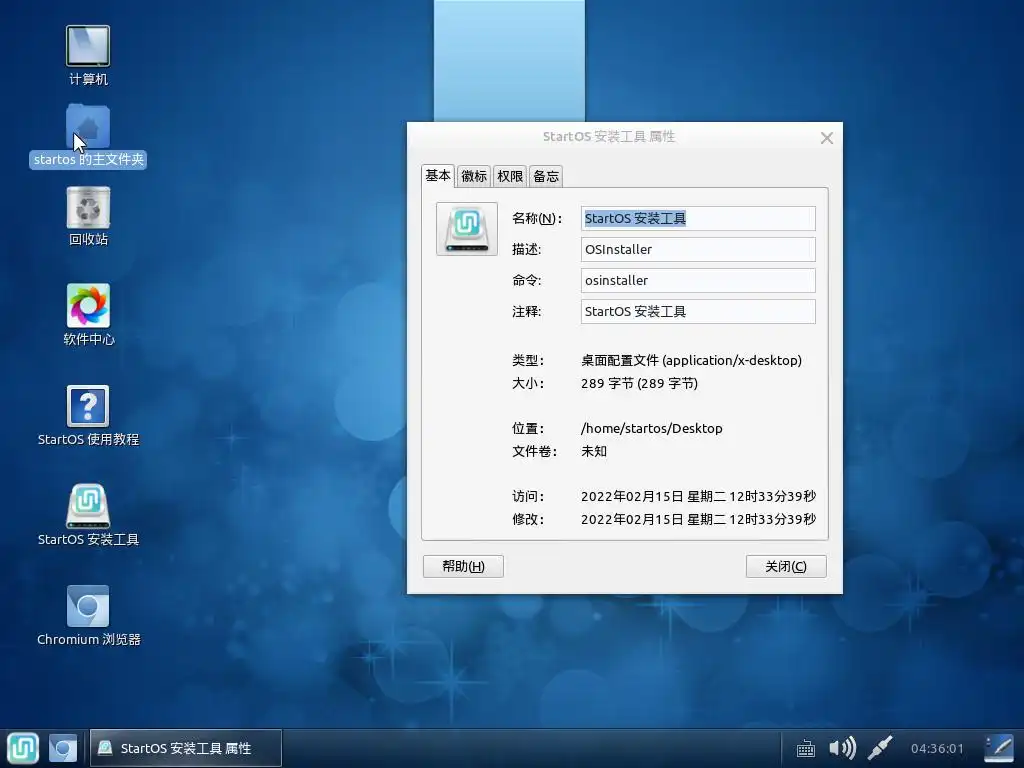The height and width of the screenshot is (768, 1024).
Task: Switch to the 徽标 tab
Action: (474, 176)
